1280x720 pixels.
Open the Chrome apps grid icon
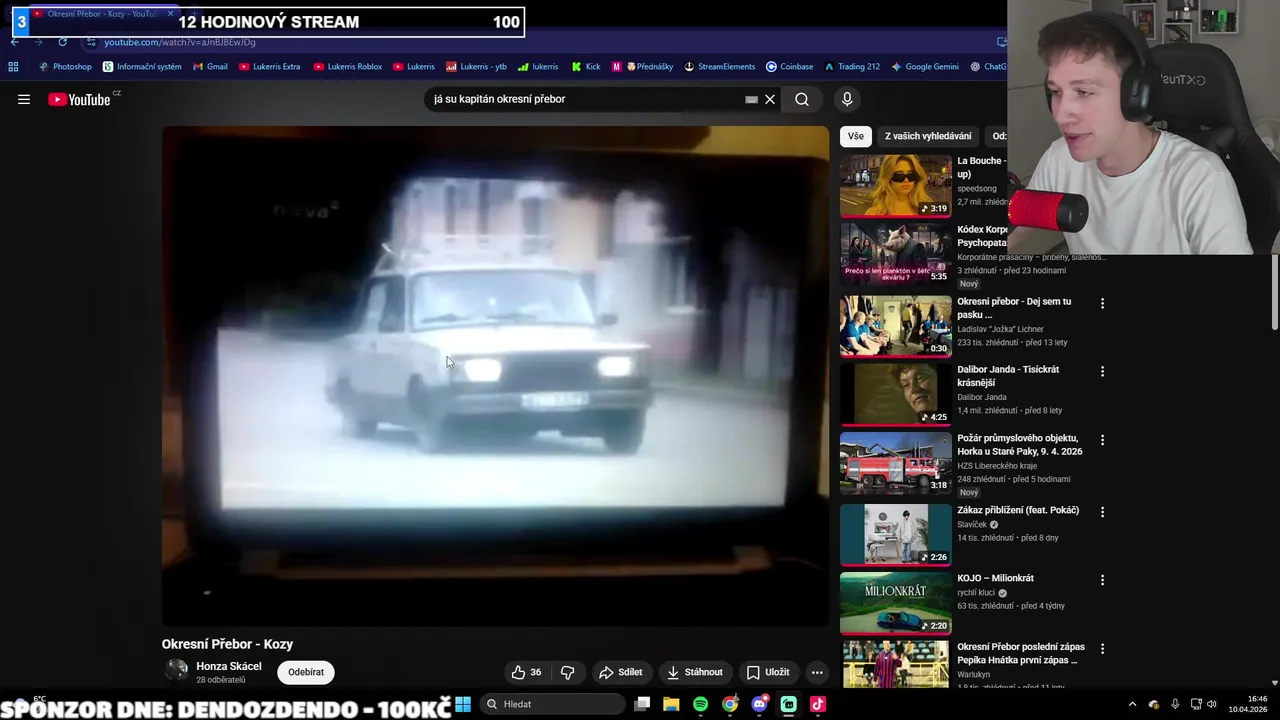click(13, 67)
